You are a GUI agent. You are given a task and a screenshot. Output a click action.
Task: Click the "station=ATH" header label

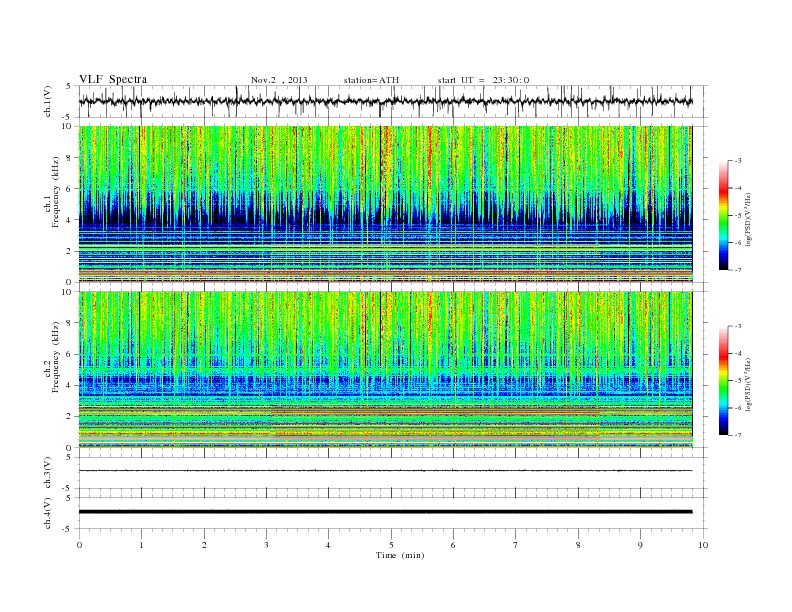click(371, 80)
